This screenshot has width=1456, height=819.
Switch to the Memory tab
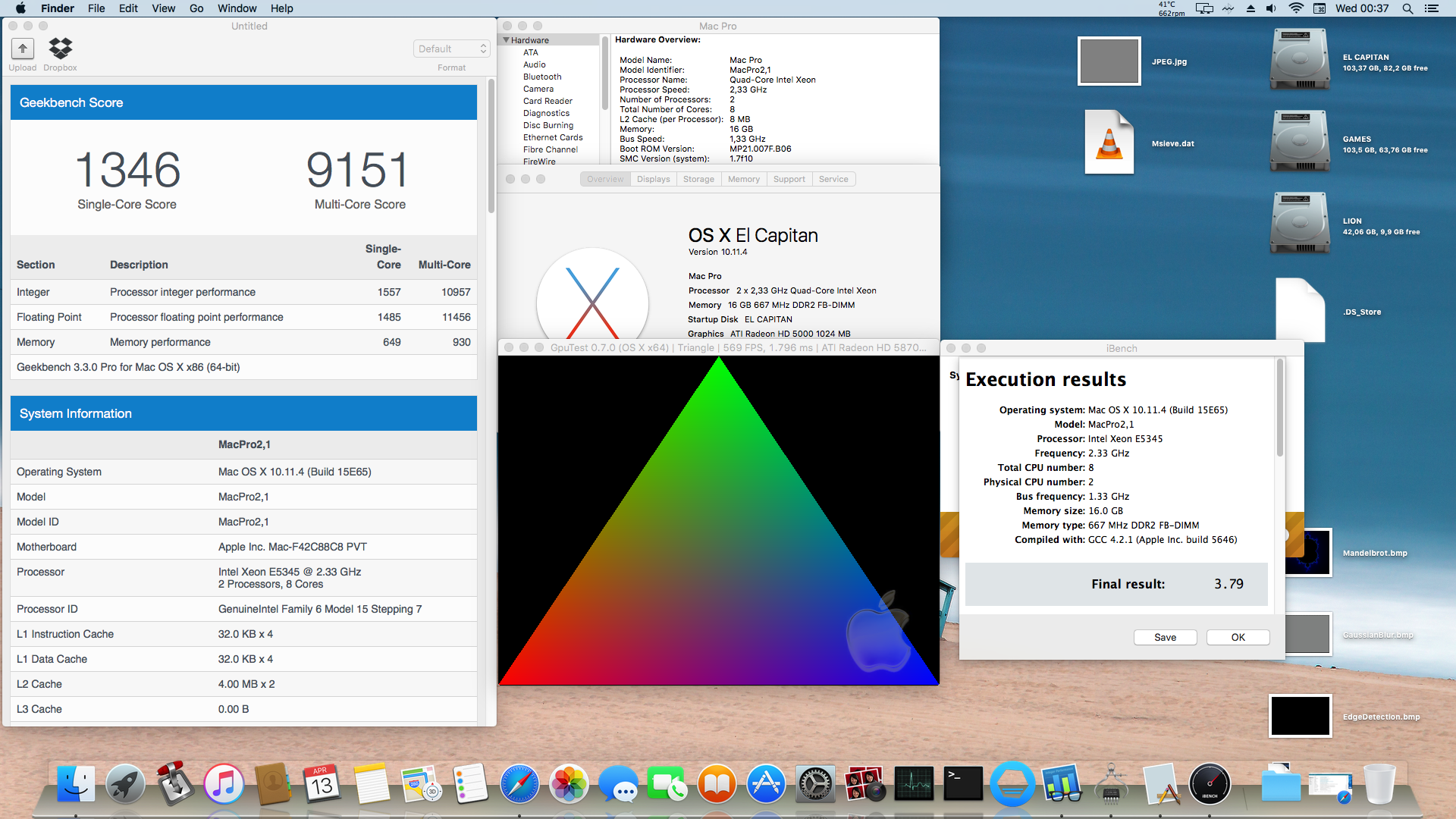point(744,179)
